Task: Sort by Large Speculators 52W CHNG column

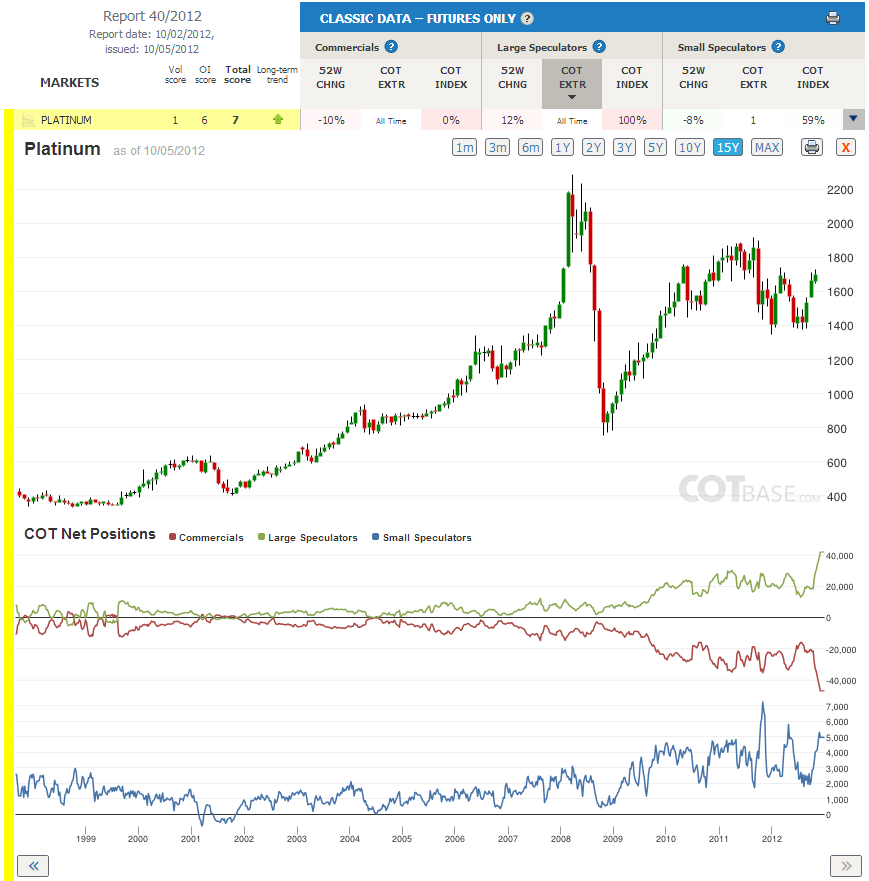Action: point(512,78)
